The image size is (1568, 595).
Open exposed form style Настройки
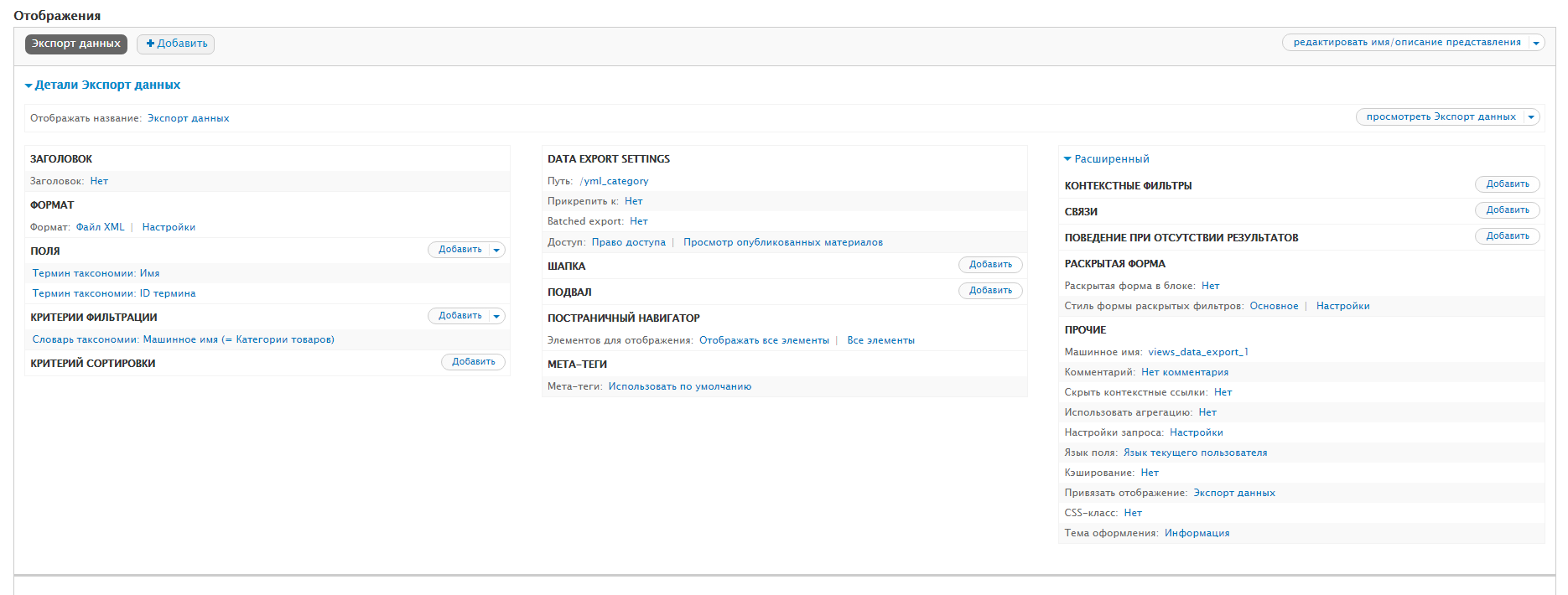[1342, 306]
